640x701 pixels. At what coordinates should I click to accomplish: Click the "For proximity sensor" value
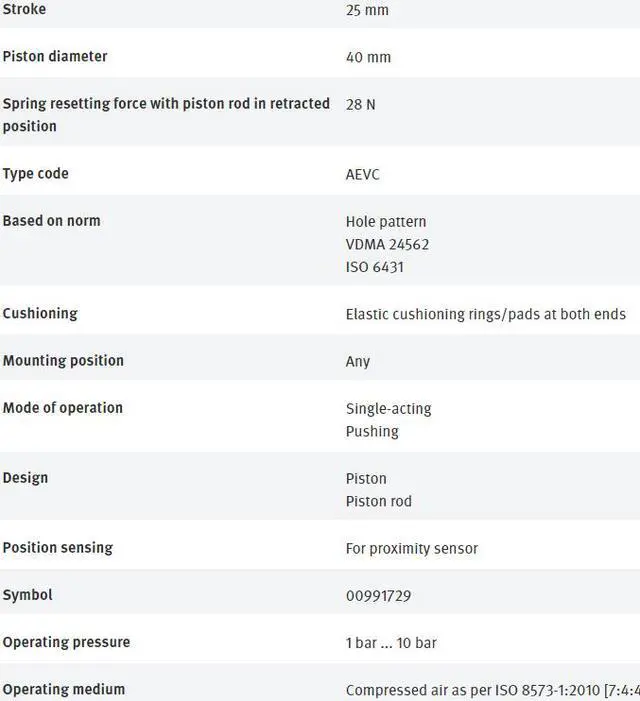point(412,548)
